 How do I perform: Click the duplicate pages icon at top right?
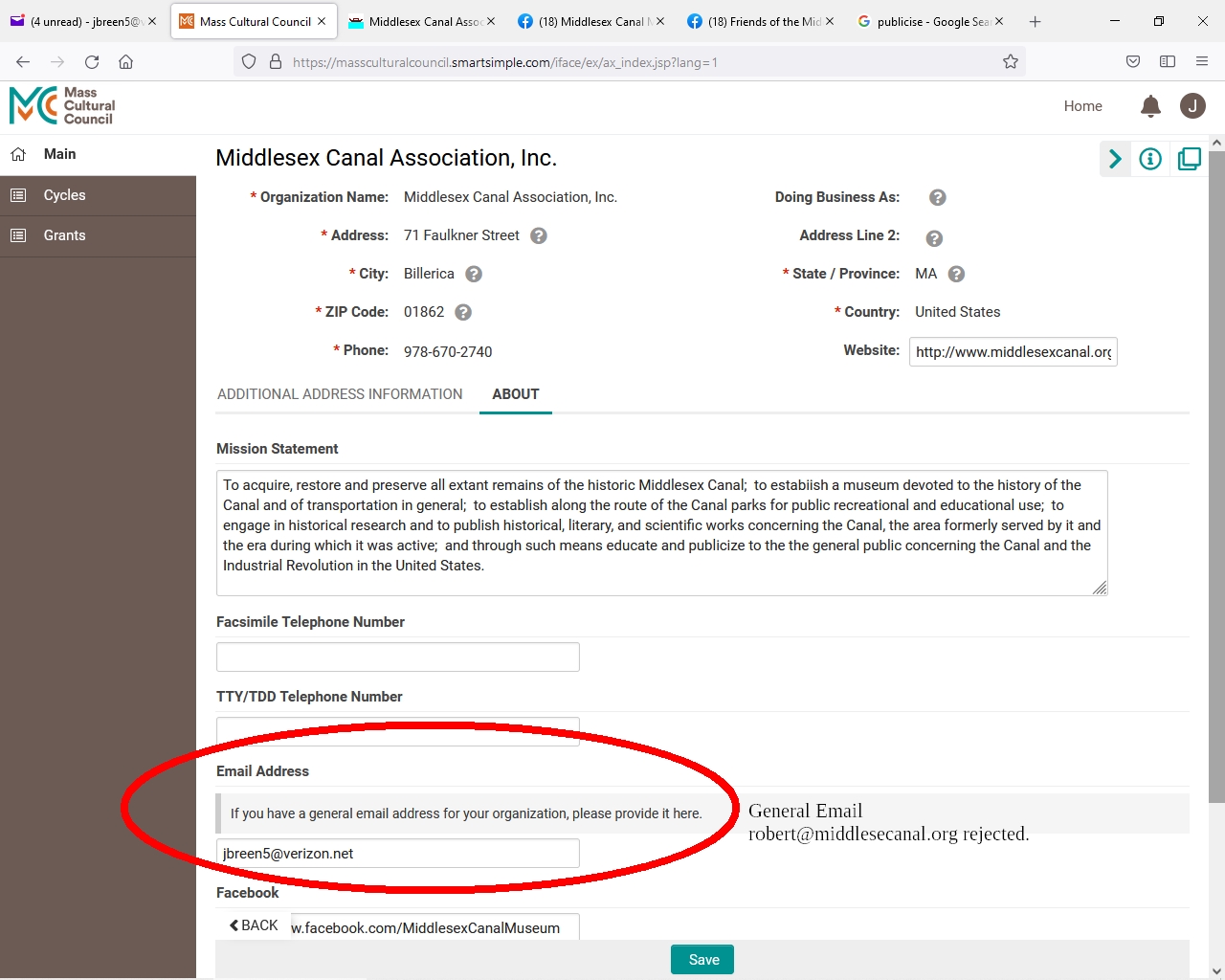[x=1189, y=159]
